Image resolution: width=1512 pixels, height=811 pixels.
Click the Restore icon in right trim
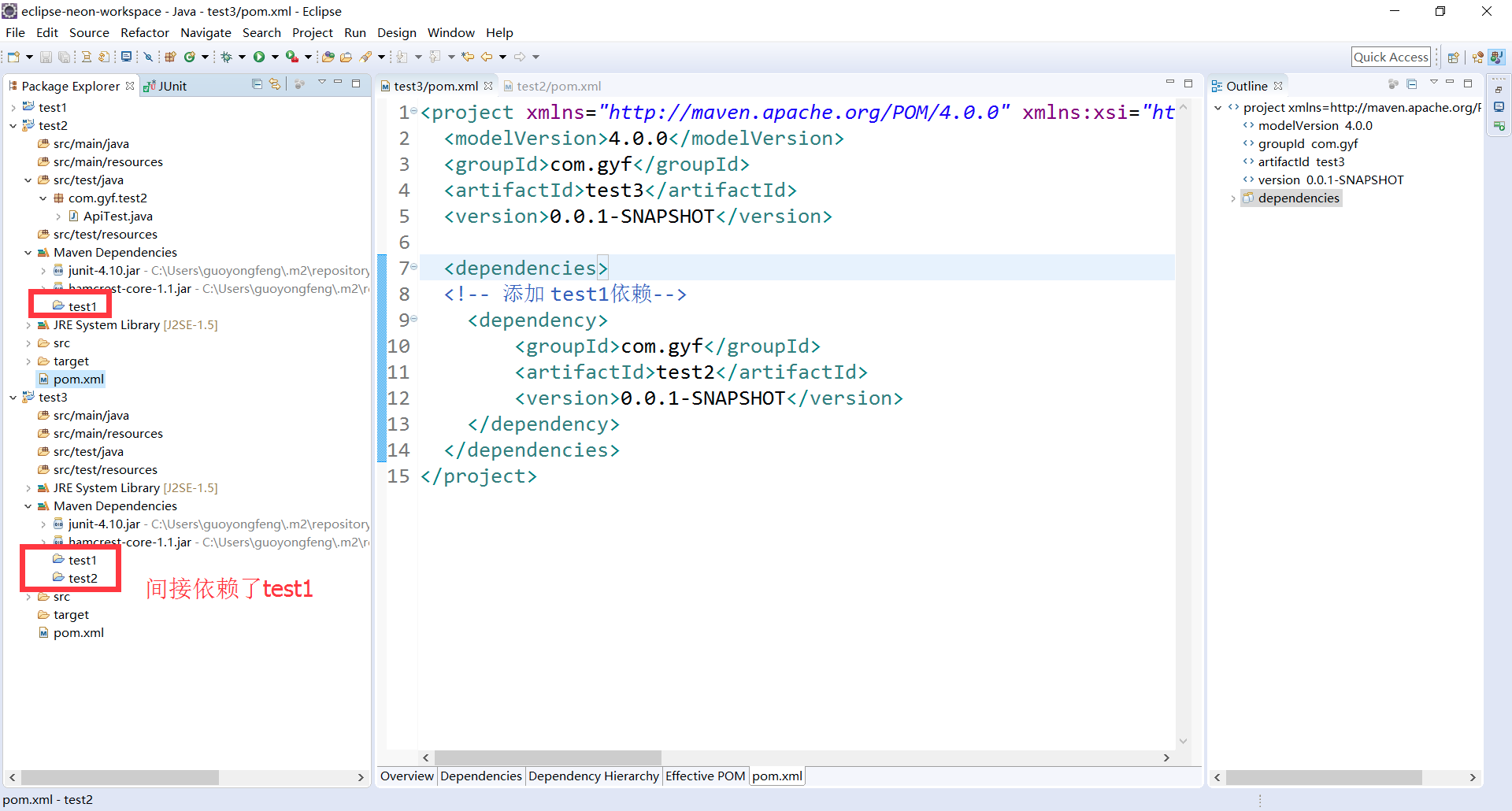coord(1499,88)
